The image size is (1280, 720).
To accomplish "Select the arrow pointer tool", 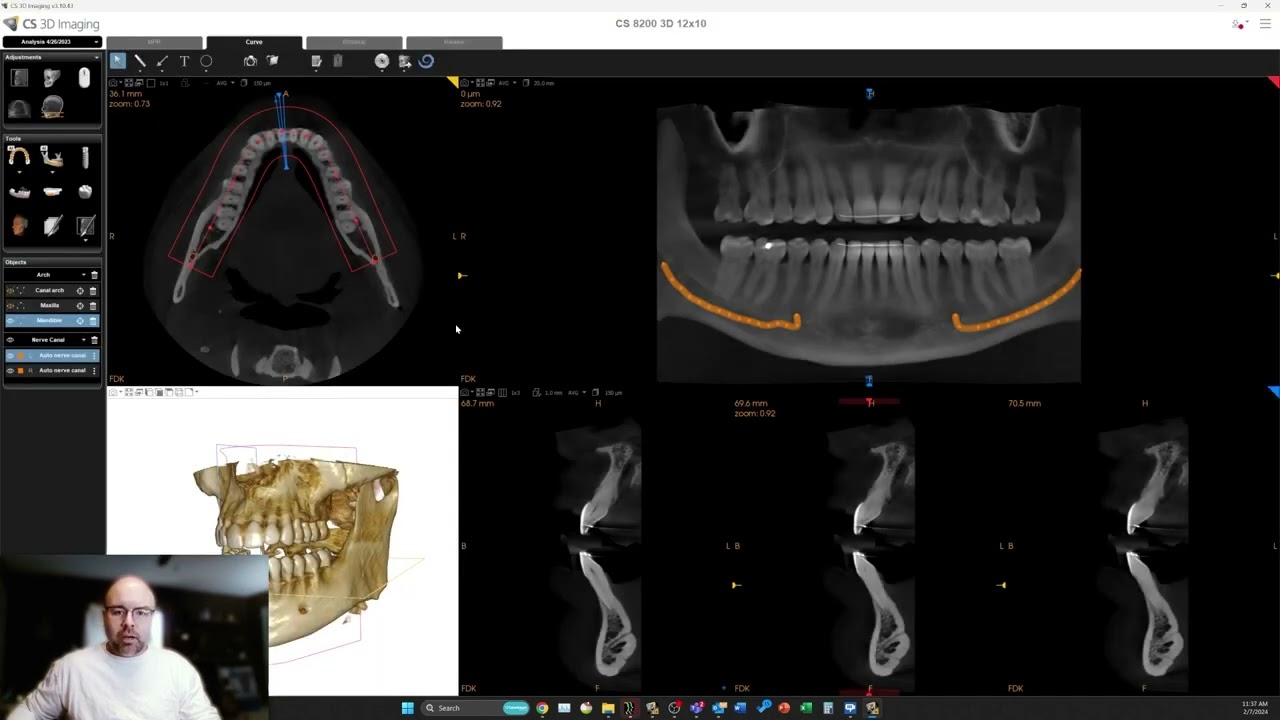I will pos(117,61).
